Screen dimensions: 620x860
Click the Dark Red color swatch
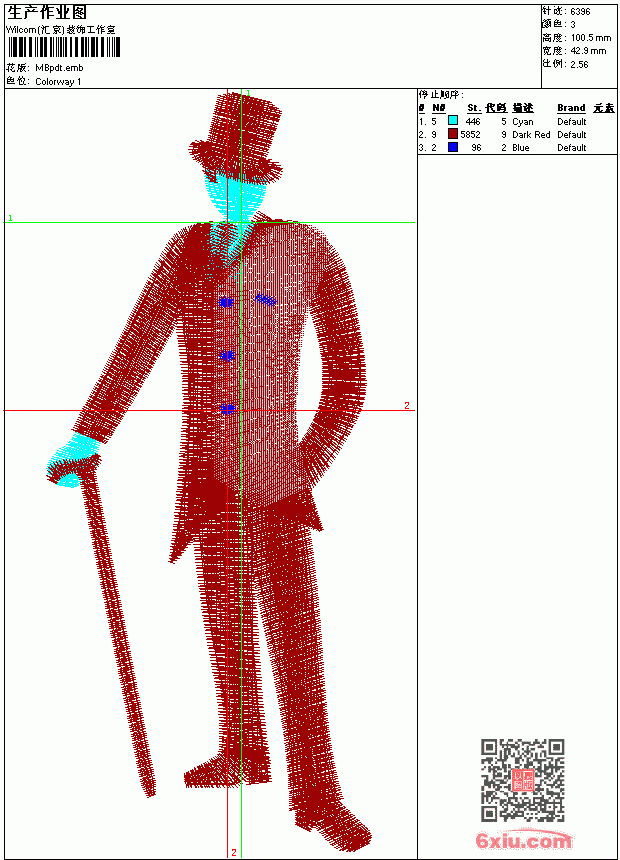(453, 134)
